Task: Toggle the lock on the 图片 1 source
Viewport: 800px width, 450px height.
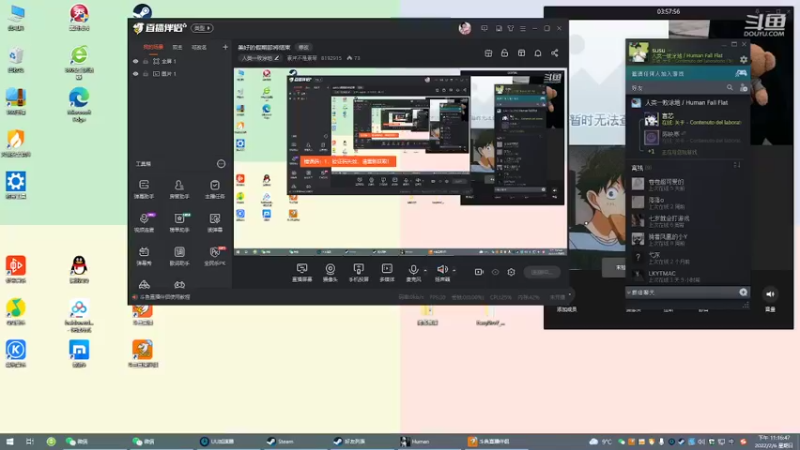Action: point(145,74)
